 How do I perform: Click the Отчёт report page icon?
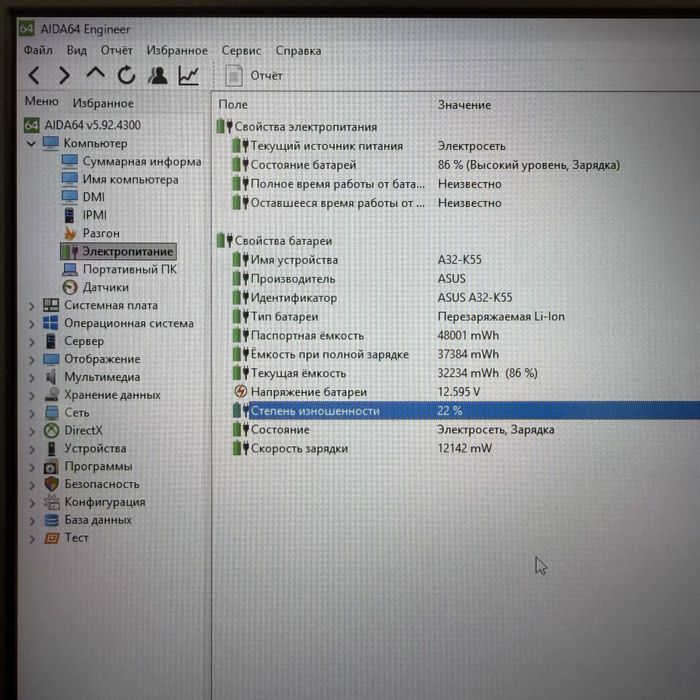(234, 75)
